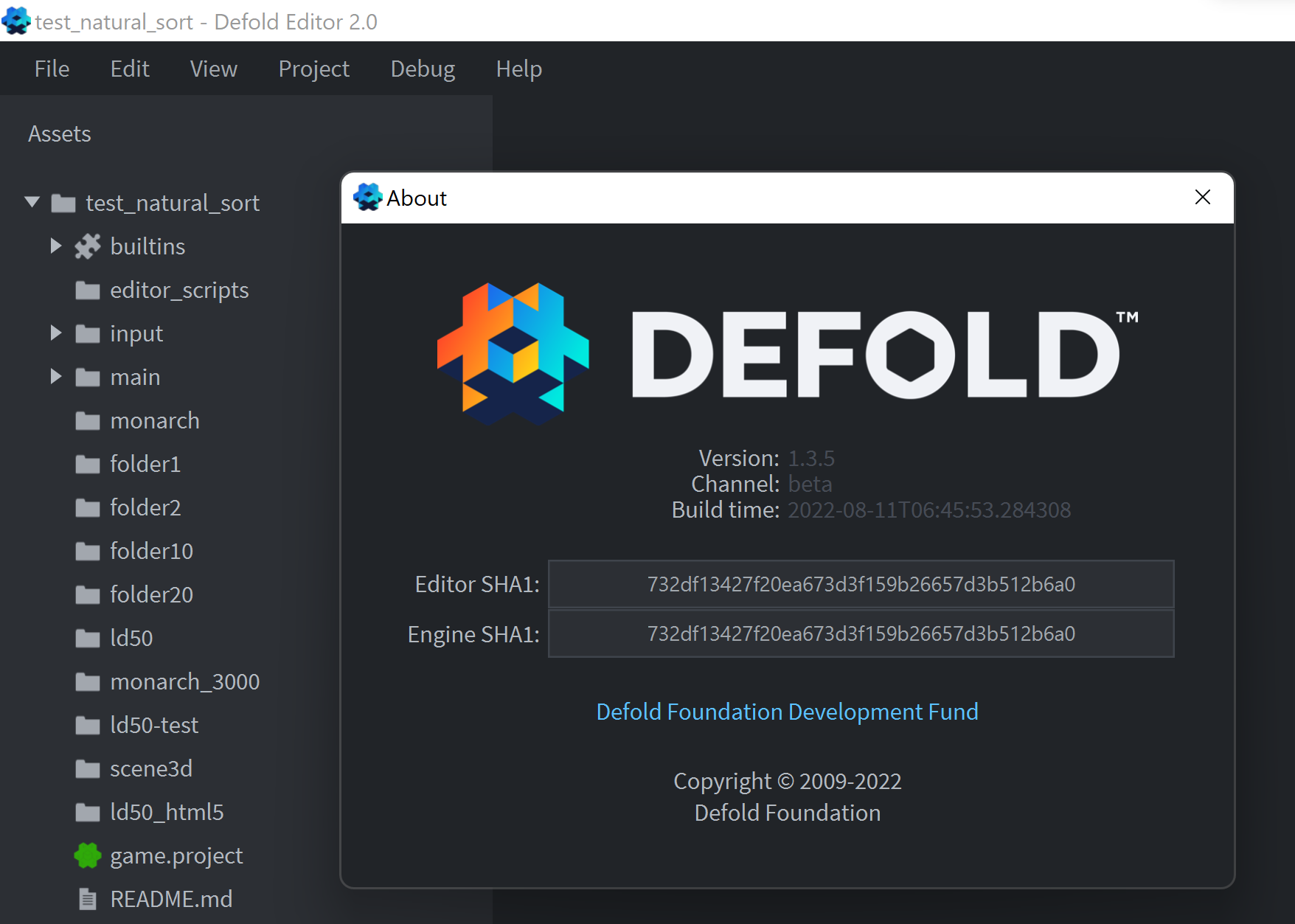Select the folder10 tree item

[x=151, y=551]
